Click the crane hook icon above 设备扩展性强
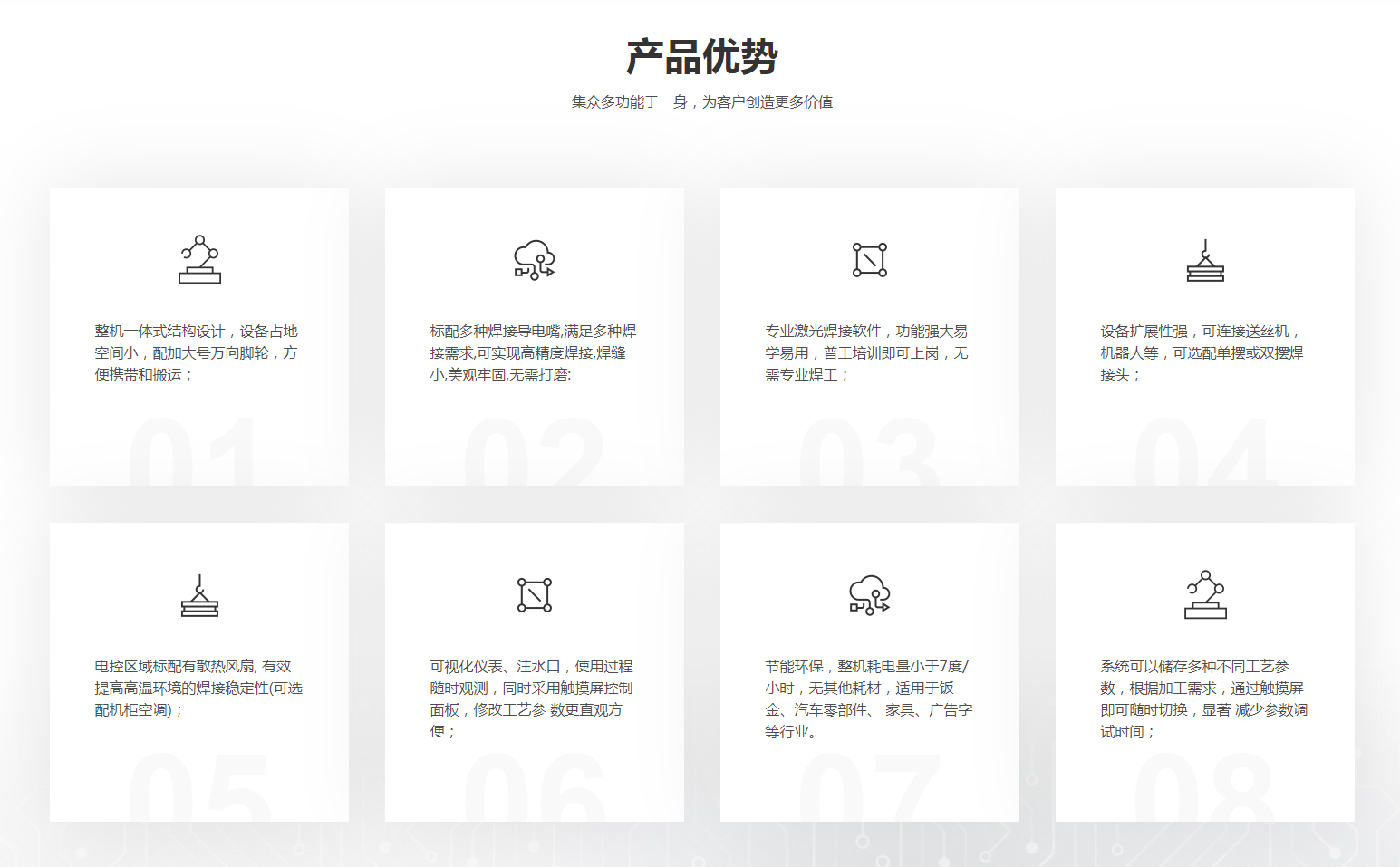The width and height of the screenshot is (1400, 867). (1205, 260)
